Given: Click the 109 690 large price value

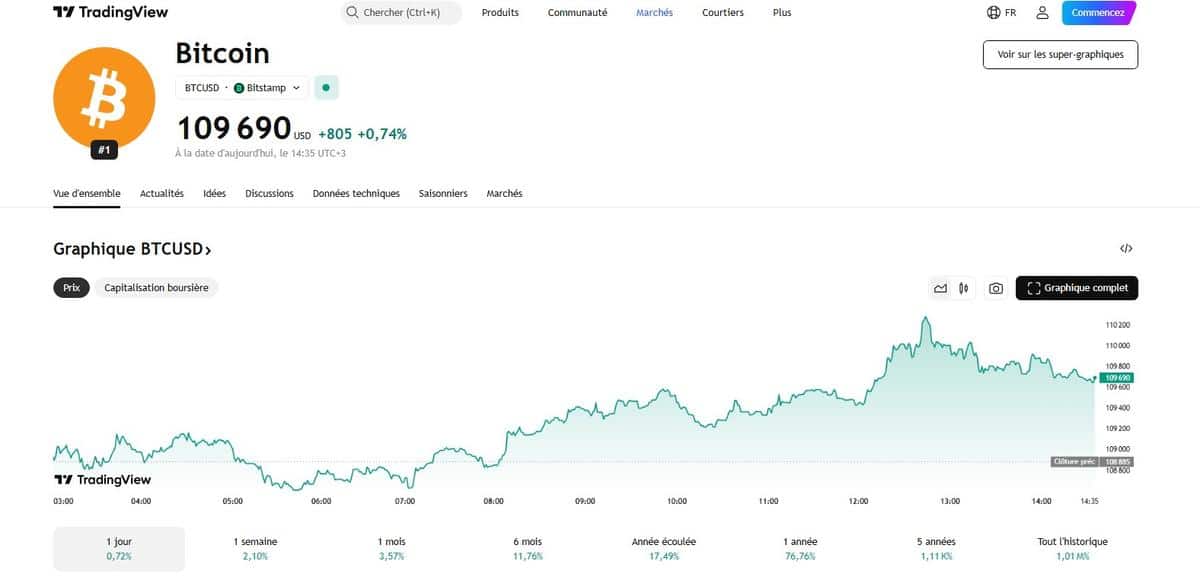Looking at the screenshot, I should coord(234,129).
